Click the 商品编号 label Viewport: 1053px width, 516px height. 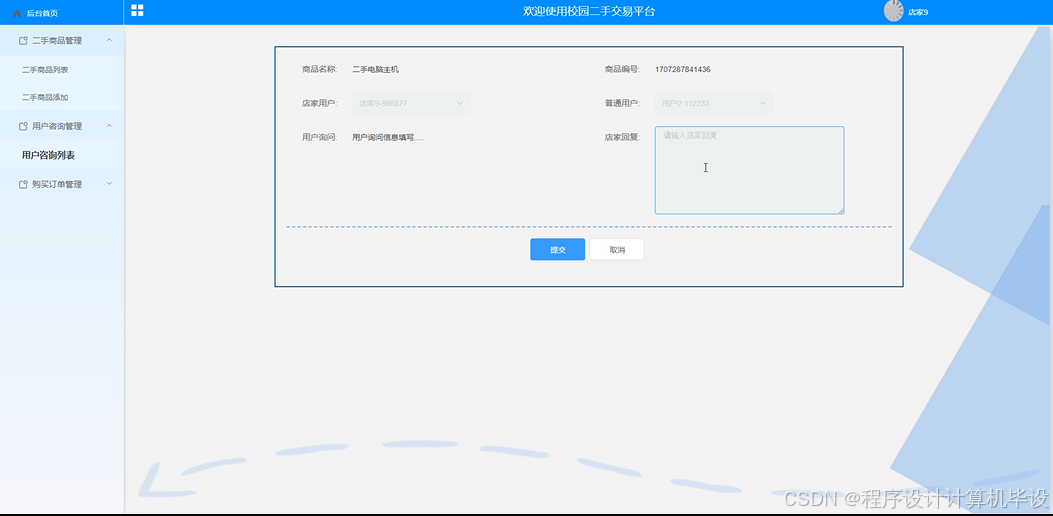pyautogui.click(x=622, y=69)
